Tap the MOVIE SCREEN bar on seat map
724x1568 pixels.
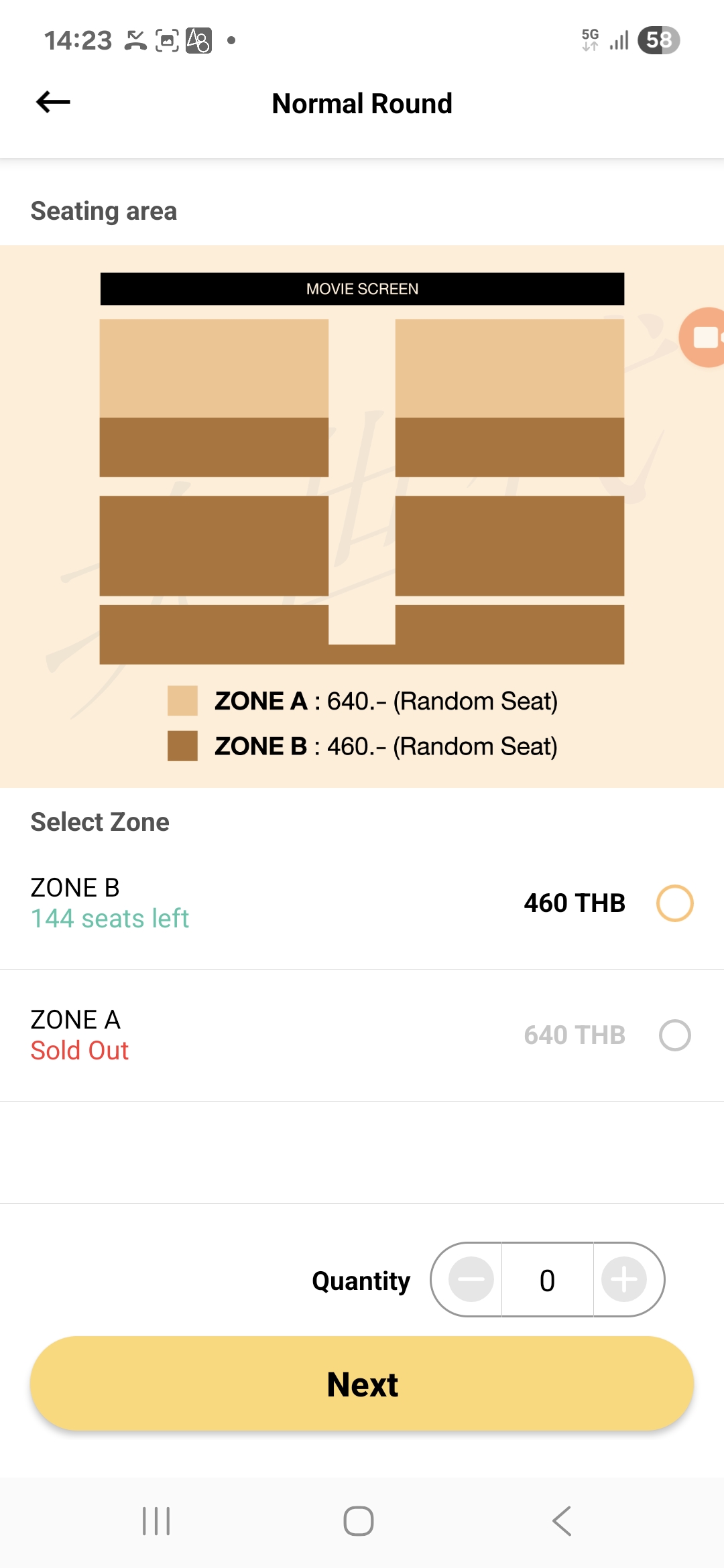point(362,289)
